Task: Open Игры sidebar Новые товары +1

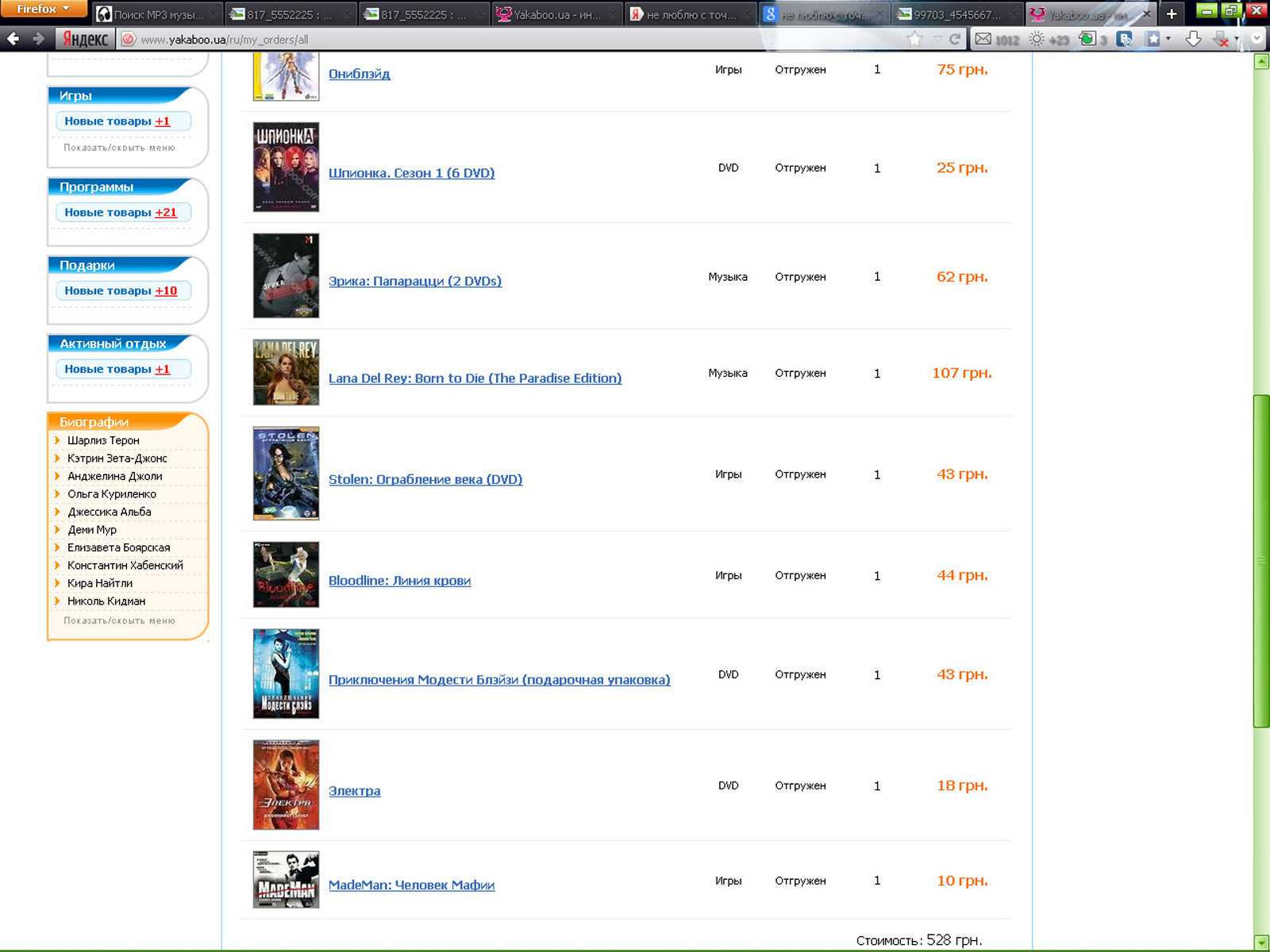Action: (x=124, y=121)
